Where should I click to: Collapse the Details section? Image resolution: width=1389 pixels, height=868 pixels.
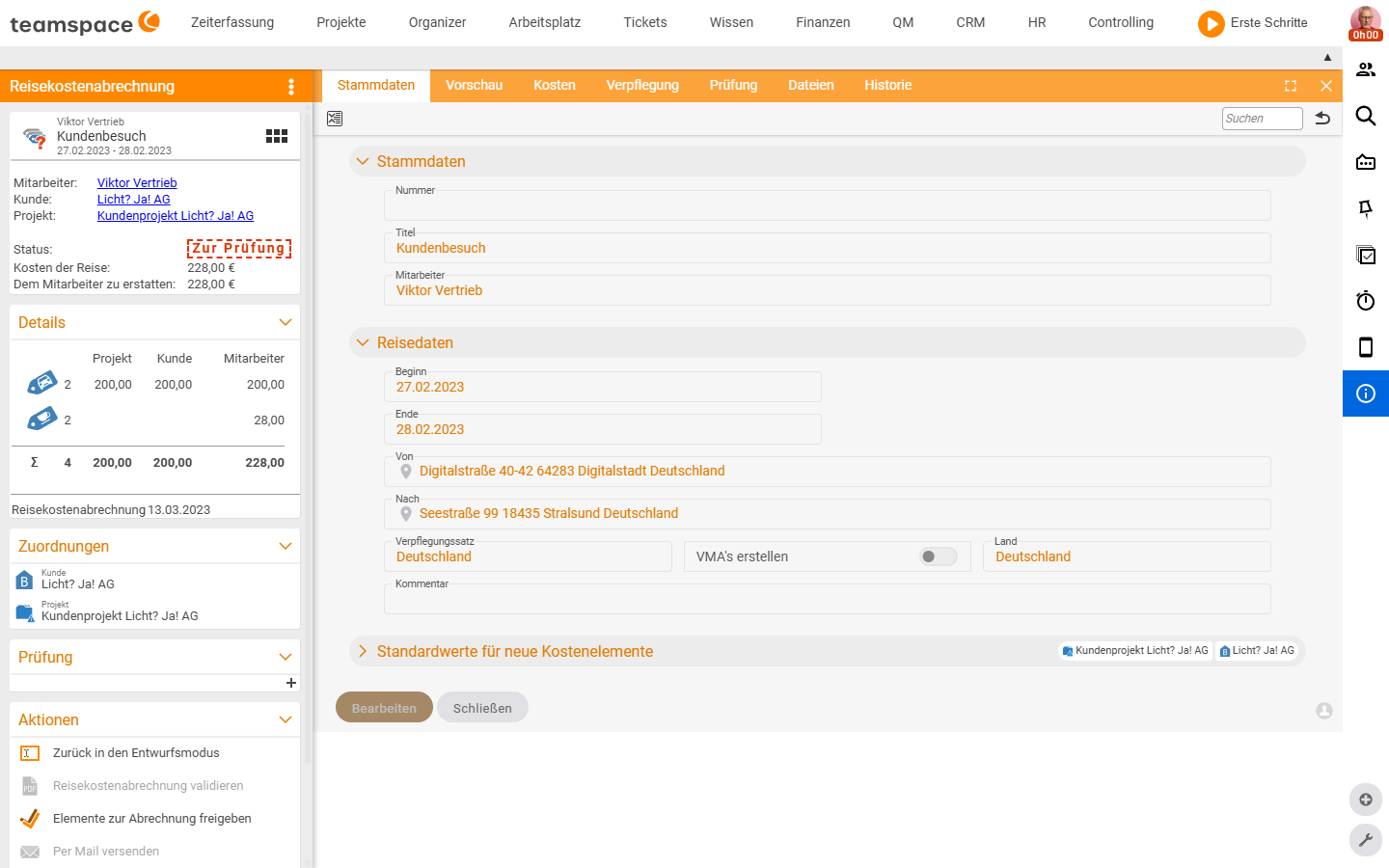285,323
